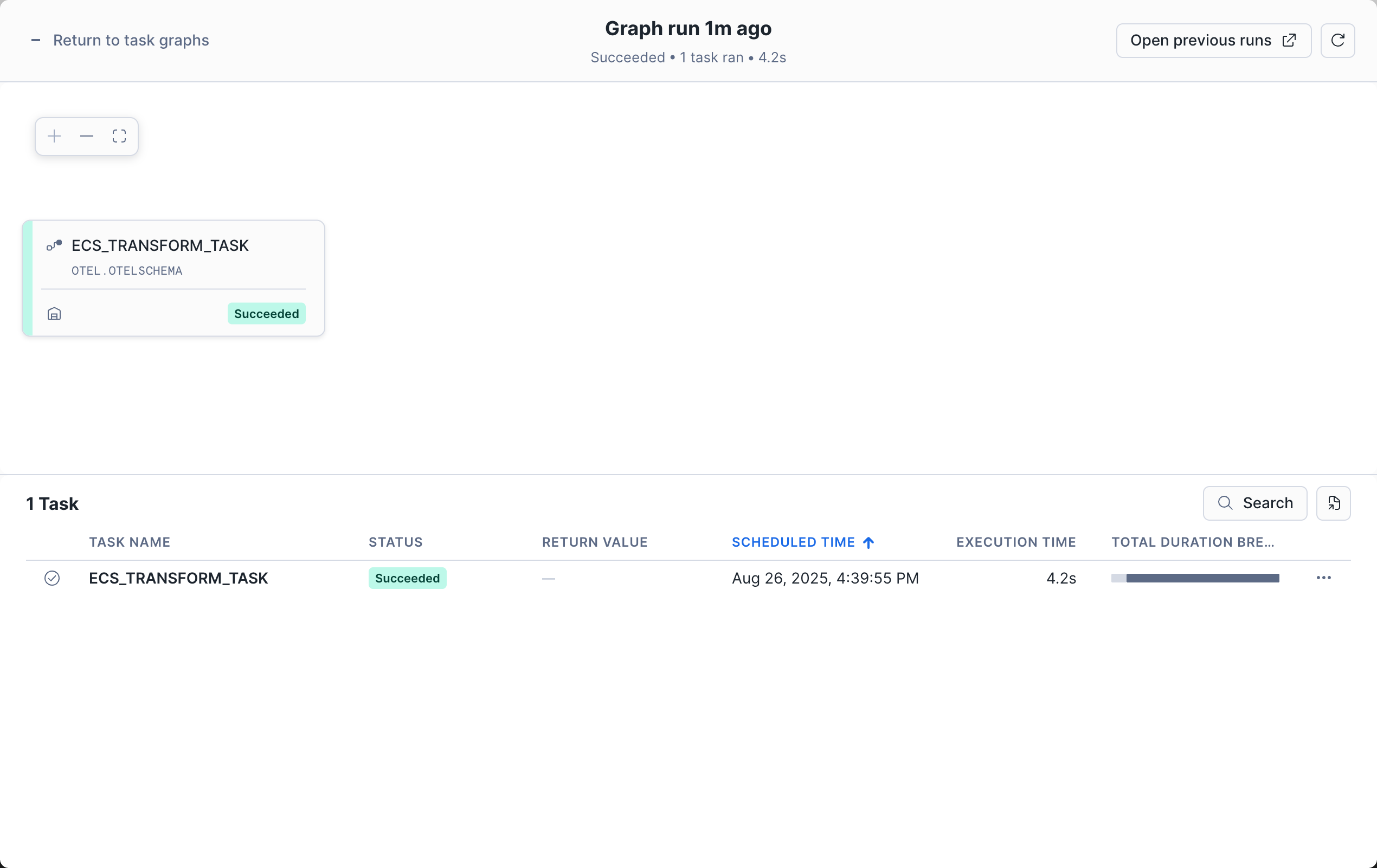Click the Succeeded status badge in the task row

pyautogui.click(x=407, y=578)
